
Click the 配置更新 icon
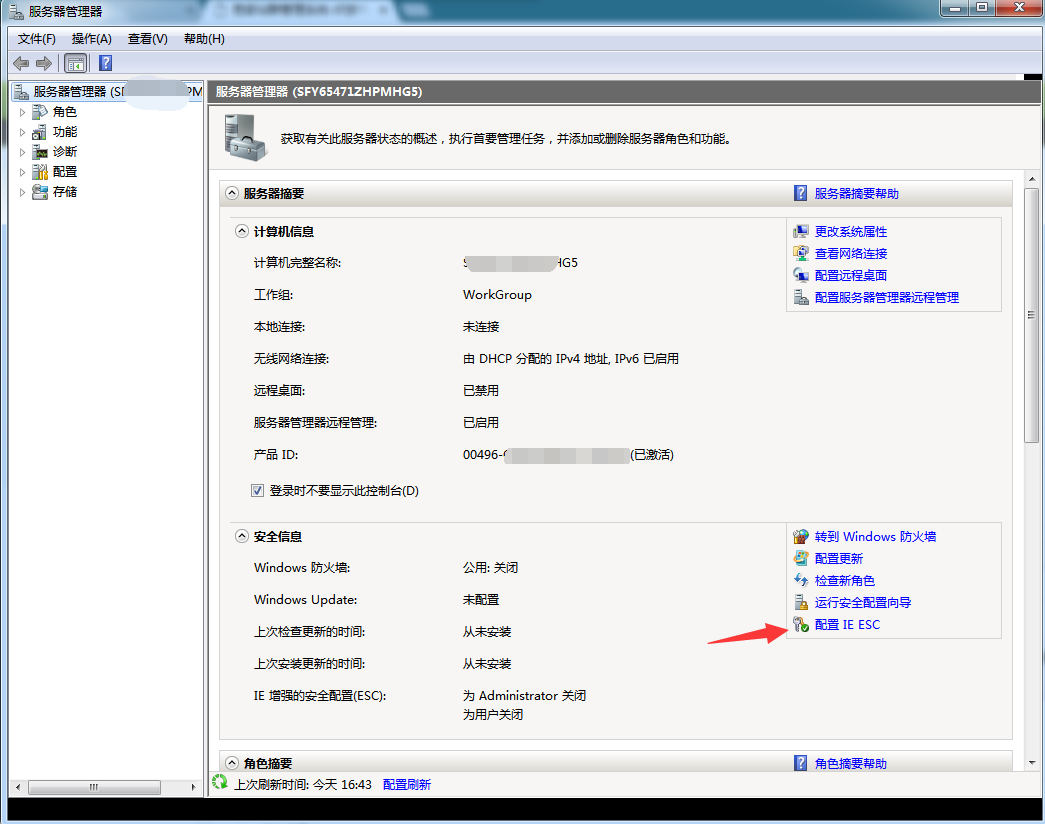click(800, 559)
